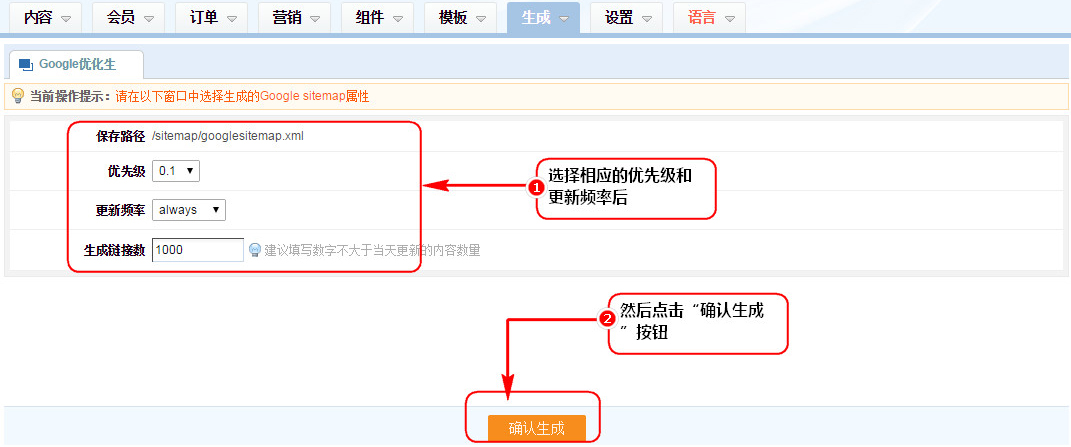The height and width of the screenshot is (447, 1071).
Task: Open the 营销 menu
Action: click(295, 17)
